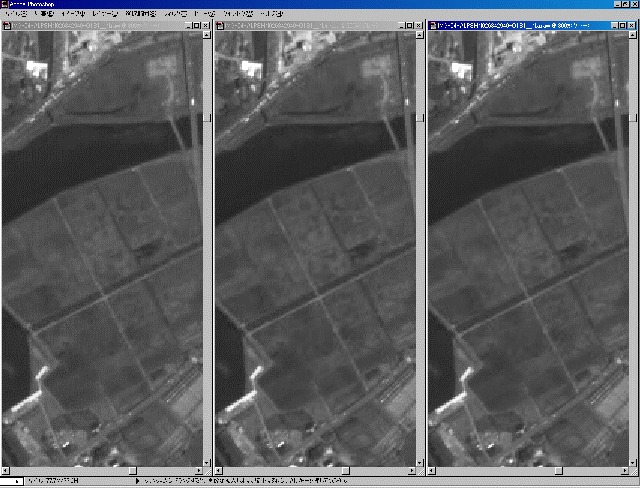The width and height of the screenshot is (640, 488).
Task: Open the Window menu, eighth in menu bar
Action: tap(238, 14)
